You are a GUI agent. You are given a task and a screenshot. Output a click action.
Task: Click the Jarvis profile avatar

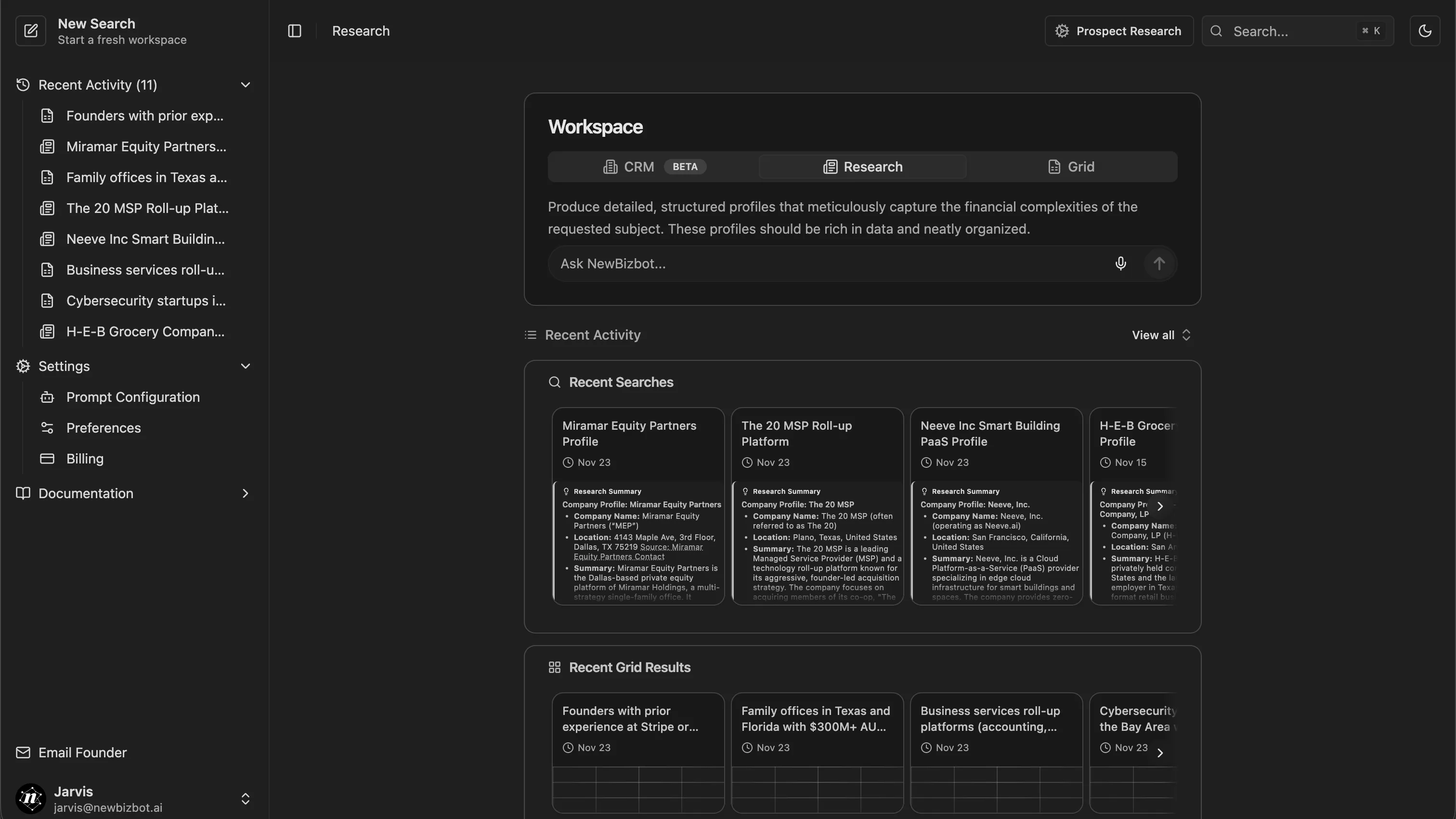[31, 799]
